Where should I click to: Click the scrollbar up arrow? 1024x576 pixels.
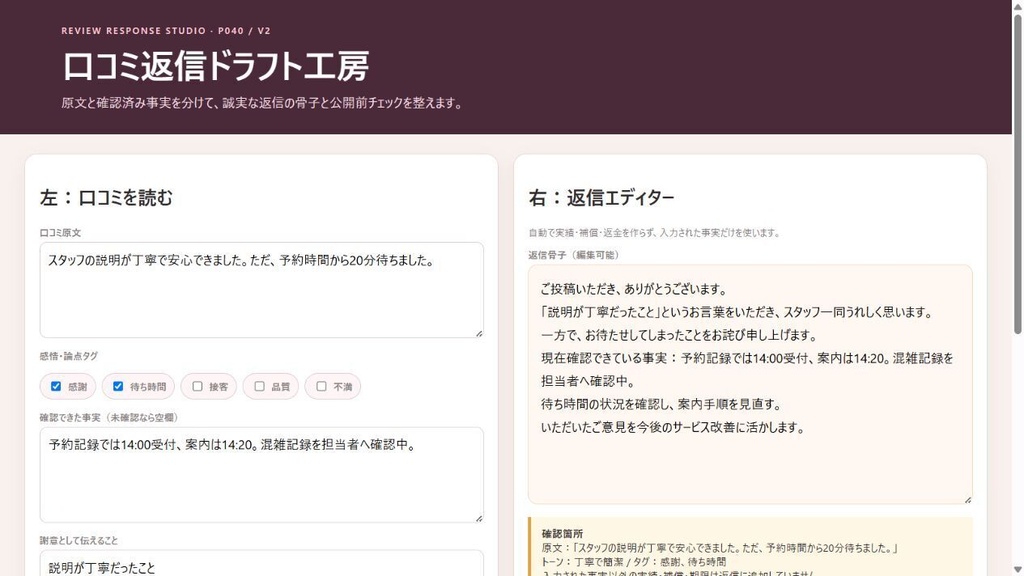tap(1017, 5)
